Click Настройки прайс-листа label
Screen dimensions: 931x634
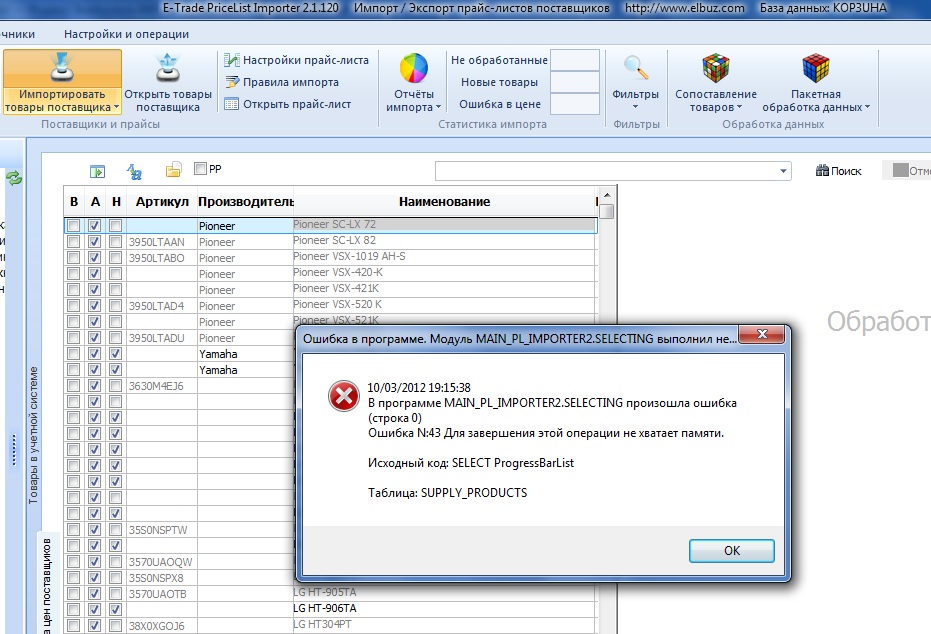tap(306, 60)
